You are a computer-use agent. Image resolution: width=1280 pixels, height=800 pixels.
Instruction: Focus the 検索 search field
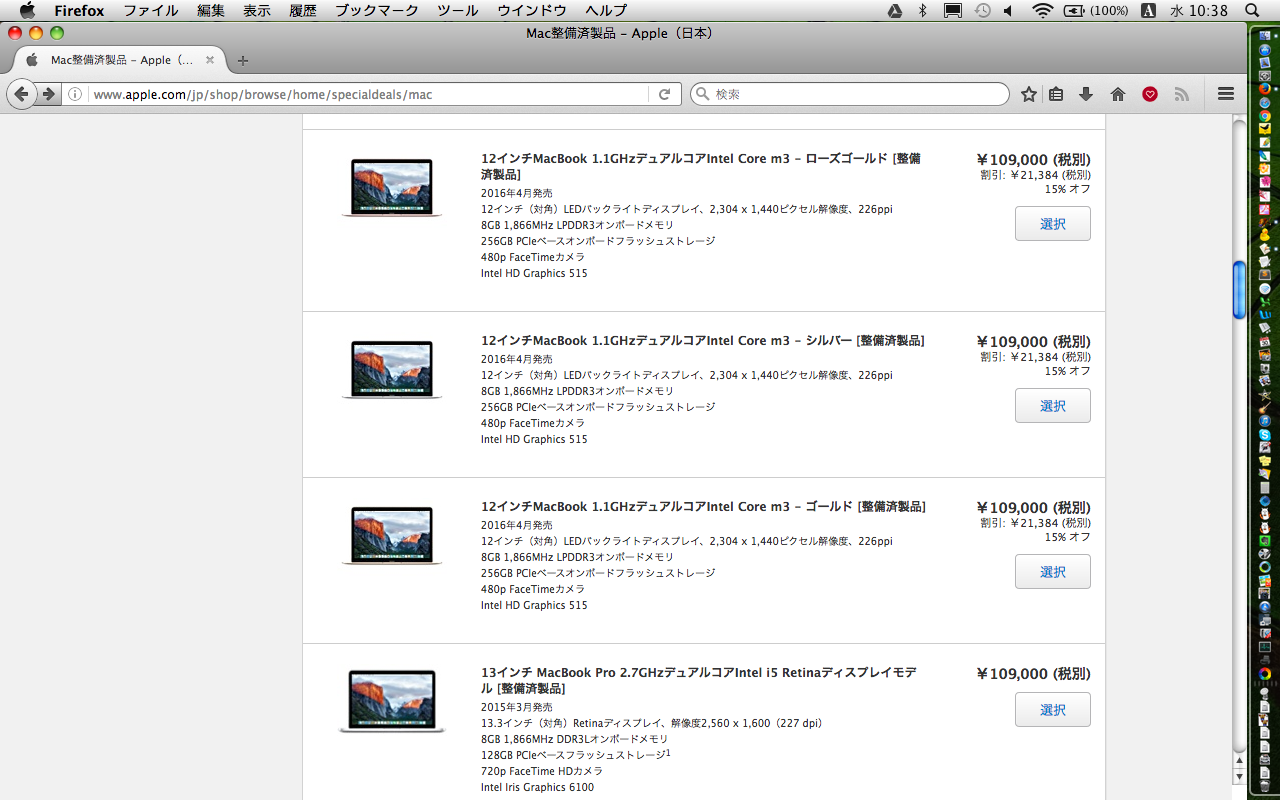(x=850, y=94)
